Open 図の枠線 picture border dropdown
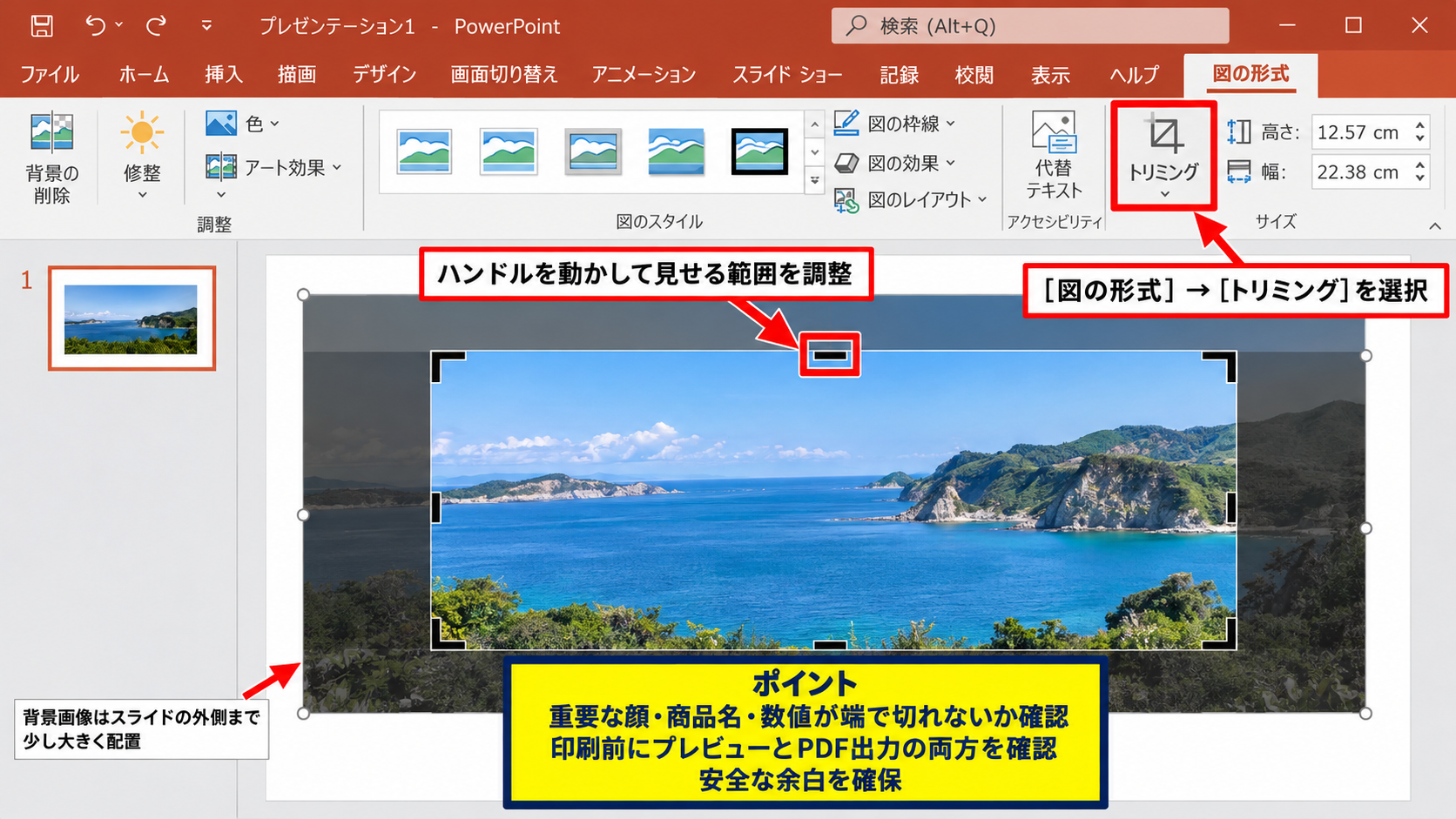Viewport: 1456px width, 819px height. [896, 124]
